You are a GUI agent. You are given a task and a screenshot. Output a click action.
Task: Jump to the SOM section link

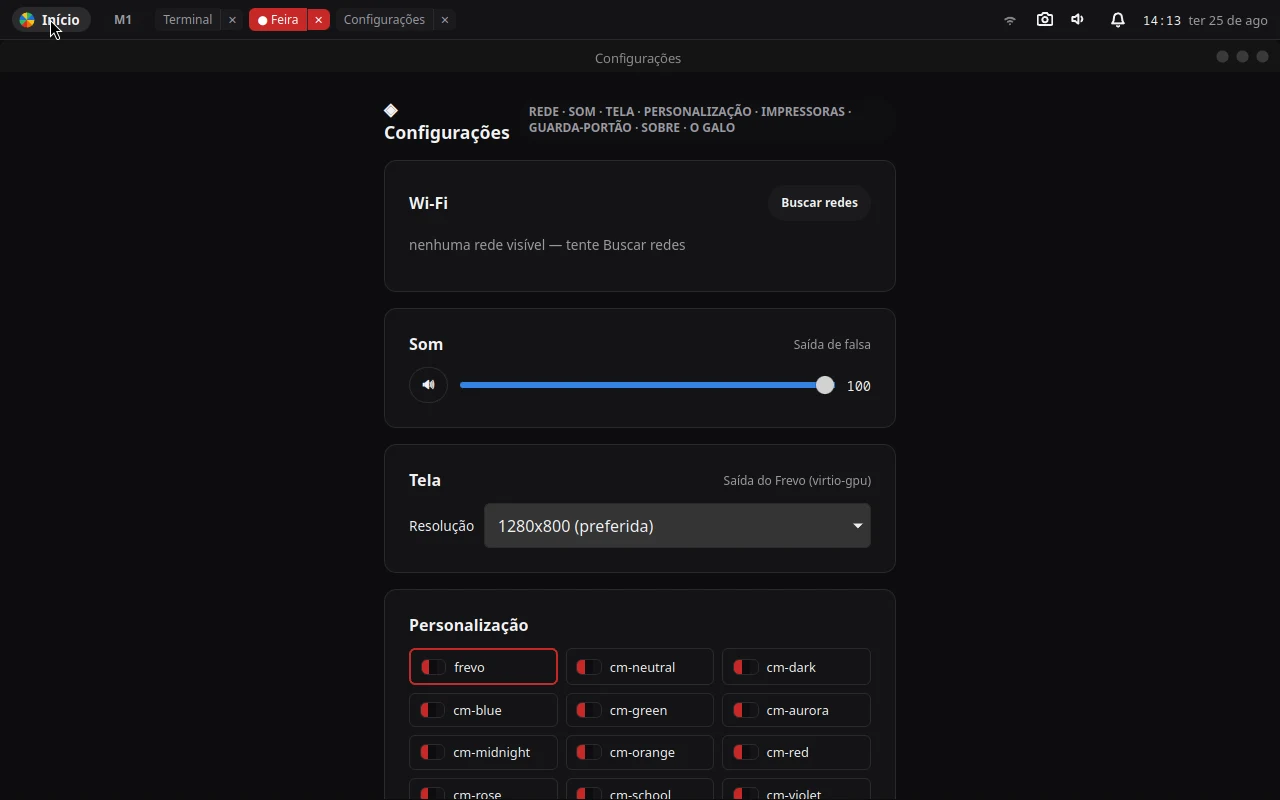[x=582, y=111]
